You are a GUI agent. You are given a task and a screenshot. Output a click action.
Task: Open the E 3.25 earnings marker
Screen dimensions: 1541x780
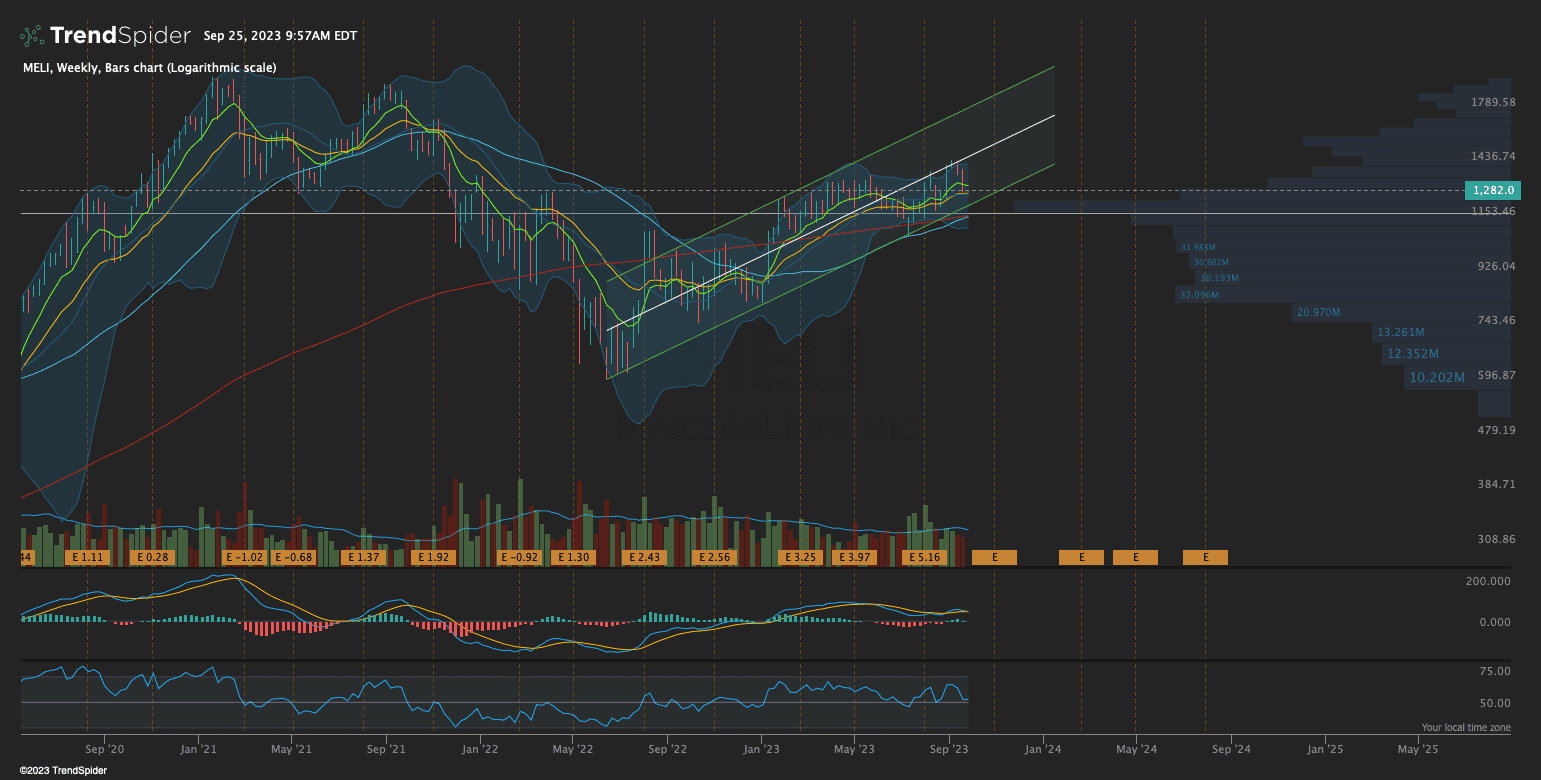coord(800,557)
